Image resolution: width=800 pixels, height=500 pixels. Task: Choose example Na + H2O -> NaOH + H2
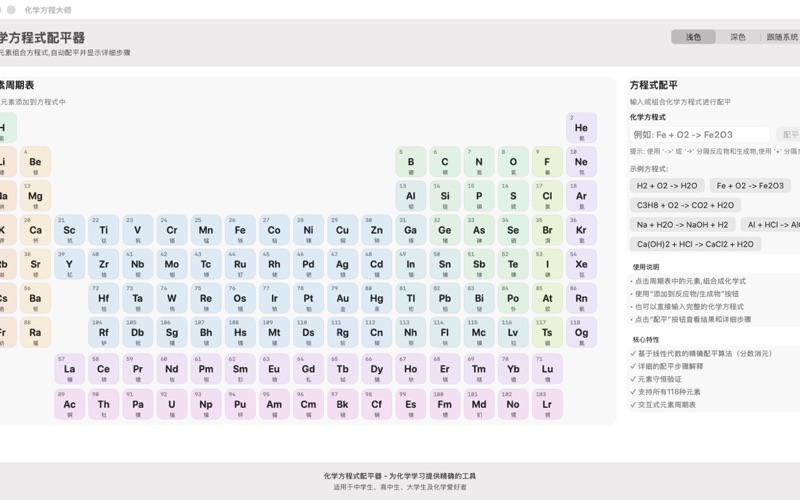click(682, 225)
